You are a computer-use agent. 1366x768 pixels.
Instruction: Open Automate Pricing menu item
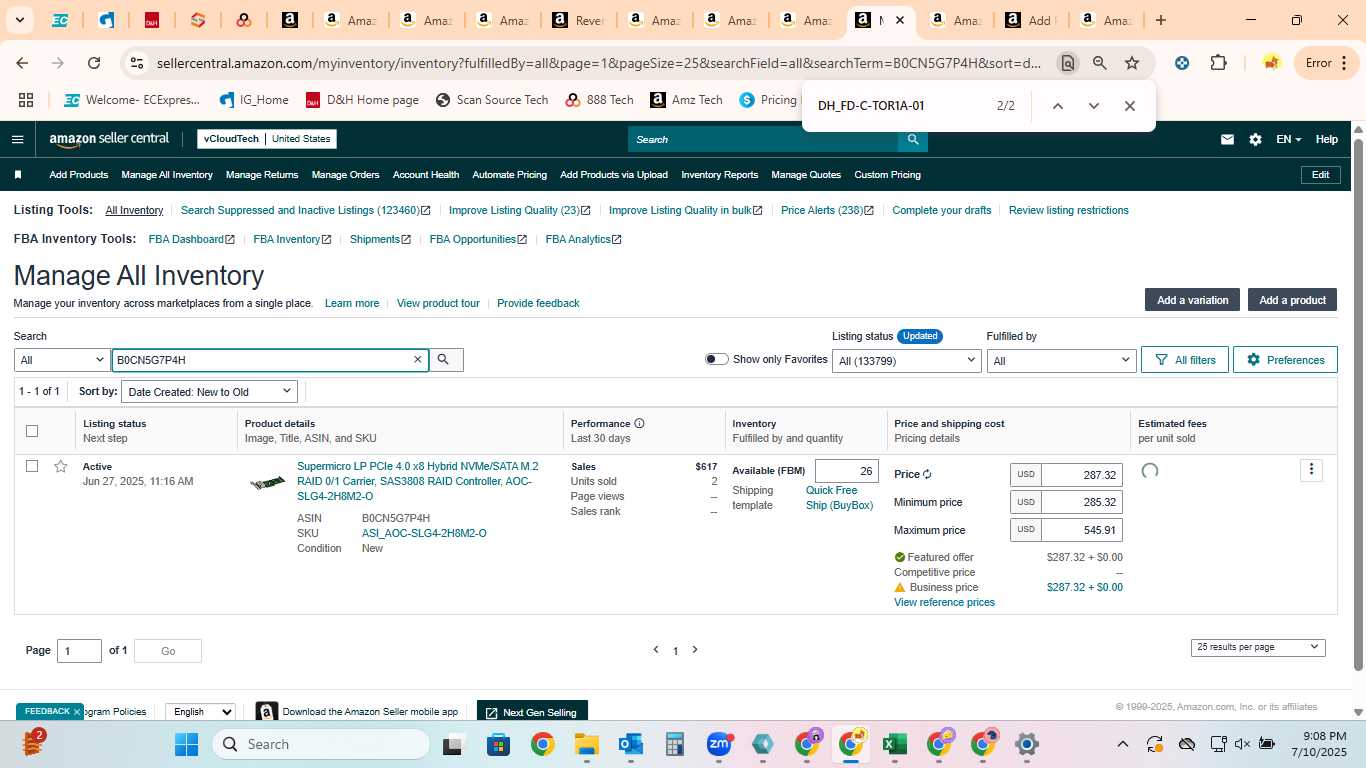point(509,175)
